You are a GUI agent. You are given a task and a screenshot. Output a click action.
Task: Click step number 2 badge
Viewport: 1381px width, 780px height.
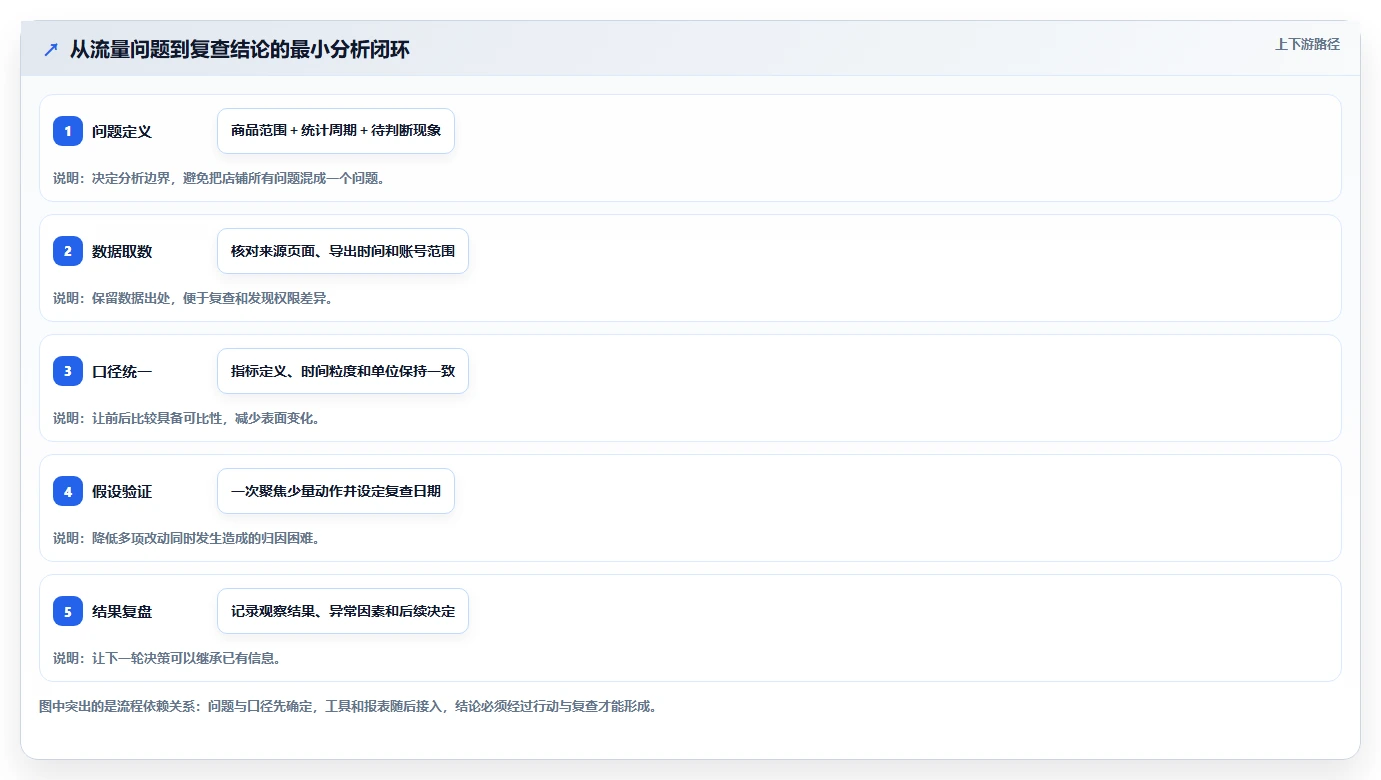[68, 251]
